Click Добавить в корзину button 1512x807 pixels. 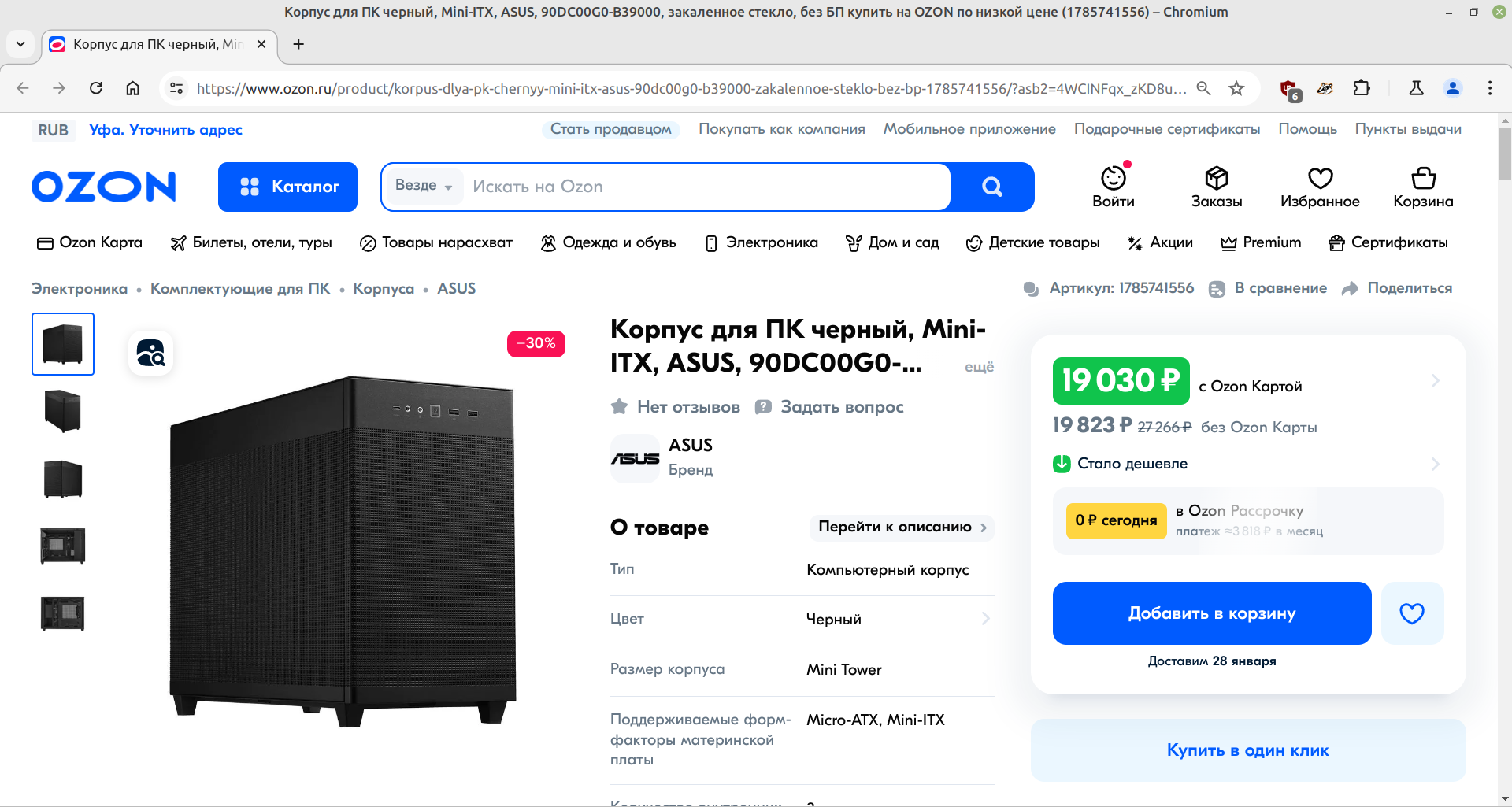tap(1212, 613)
